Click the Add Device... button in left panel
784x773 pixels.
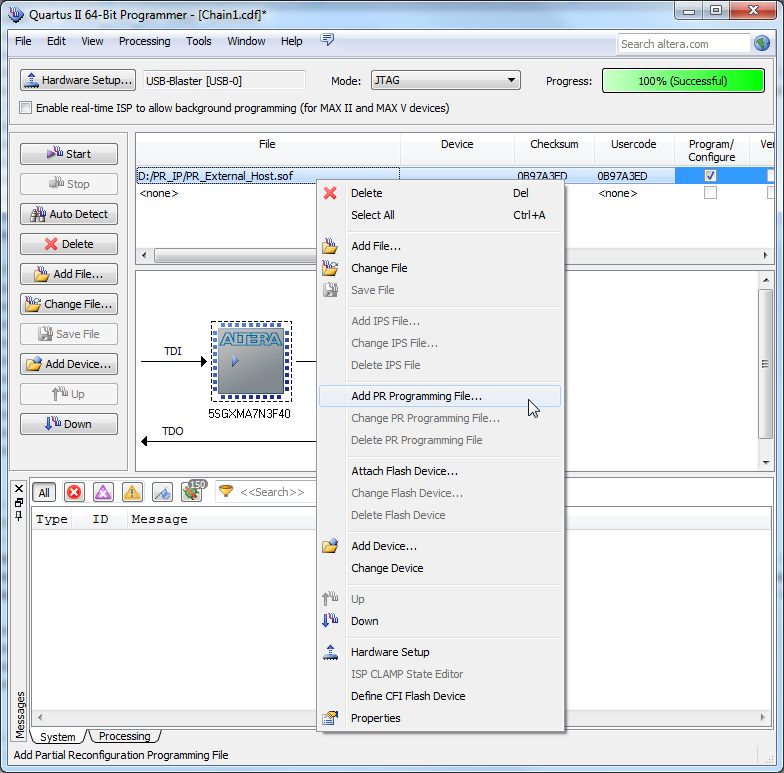click(69, 364)
